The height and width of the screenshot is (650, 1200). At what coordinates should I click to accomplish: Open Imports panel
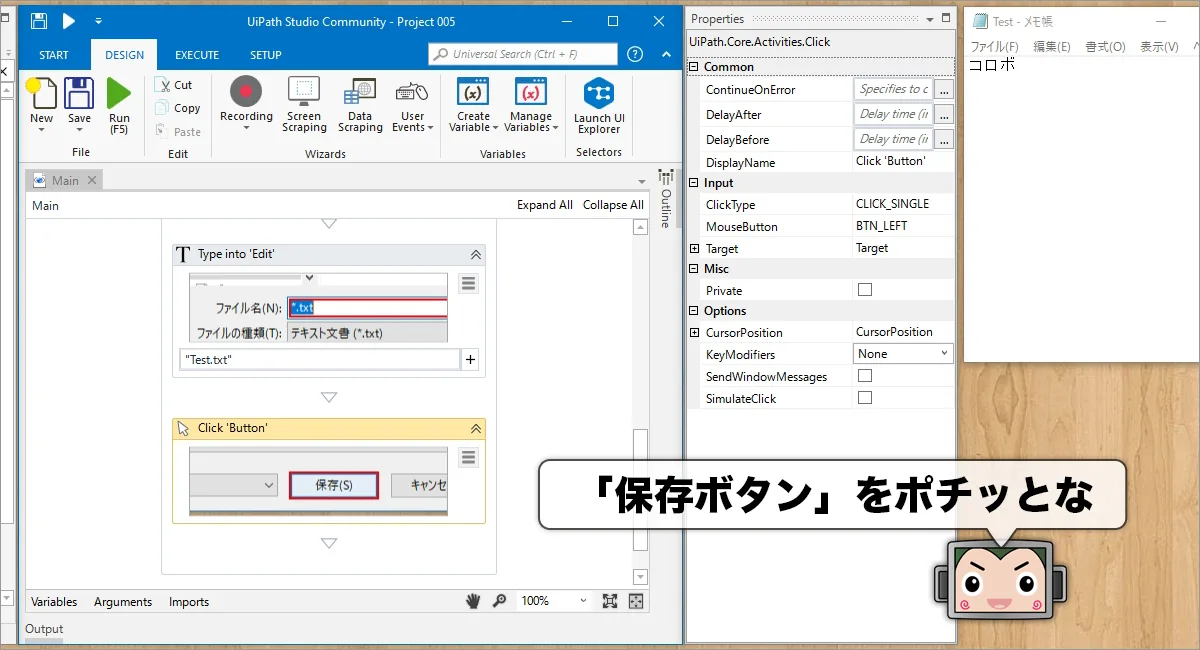click(x=189, y=602)
